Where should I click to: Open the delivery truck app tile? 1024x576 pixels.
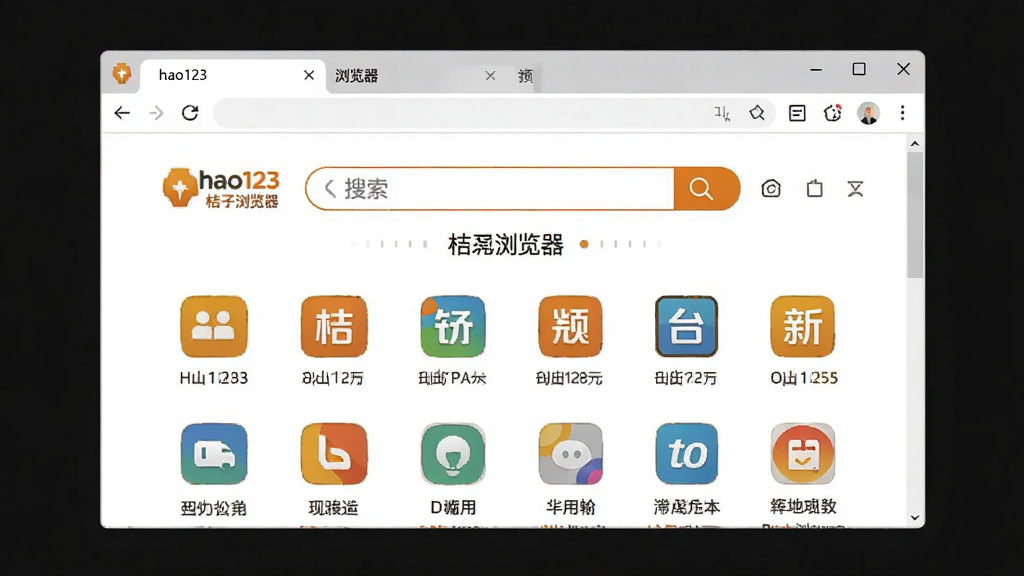click(214, 454)
